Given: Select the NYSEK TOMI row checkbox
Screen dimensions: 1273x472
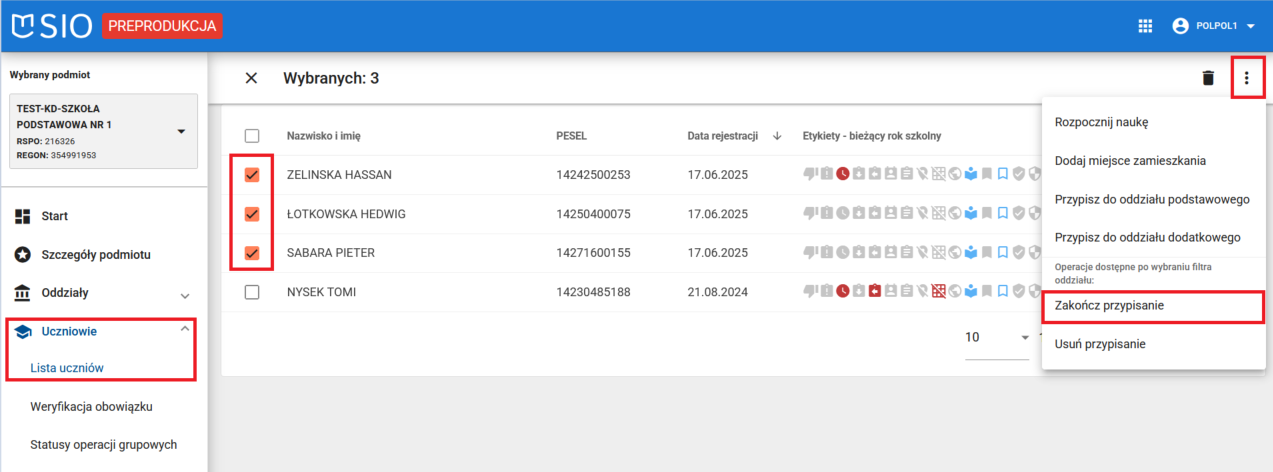Looking at the screenshot, I should click(252, 292).
